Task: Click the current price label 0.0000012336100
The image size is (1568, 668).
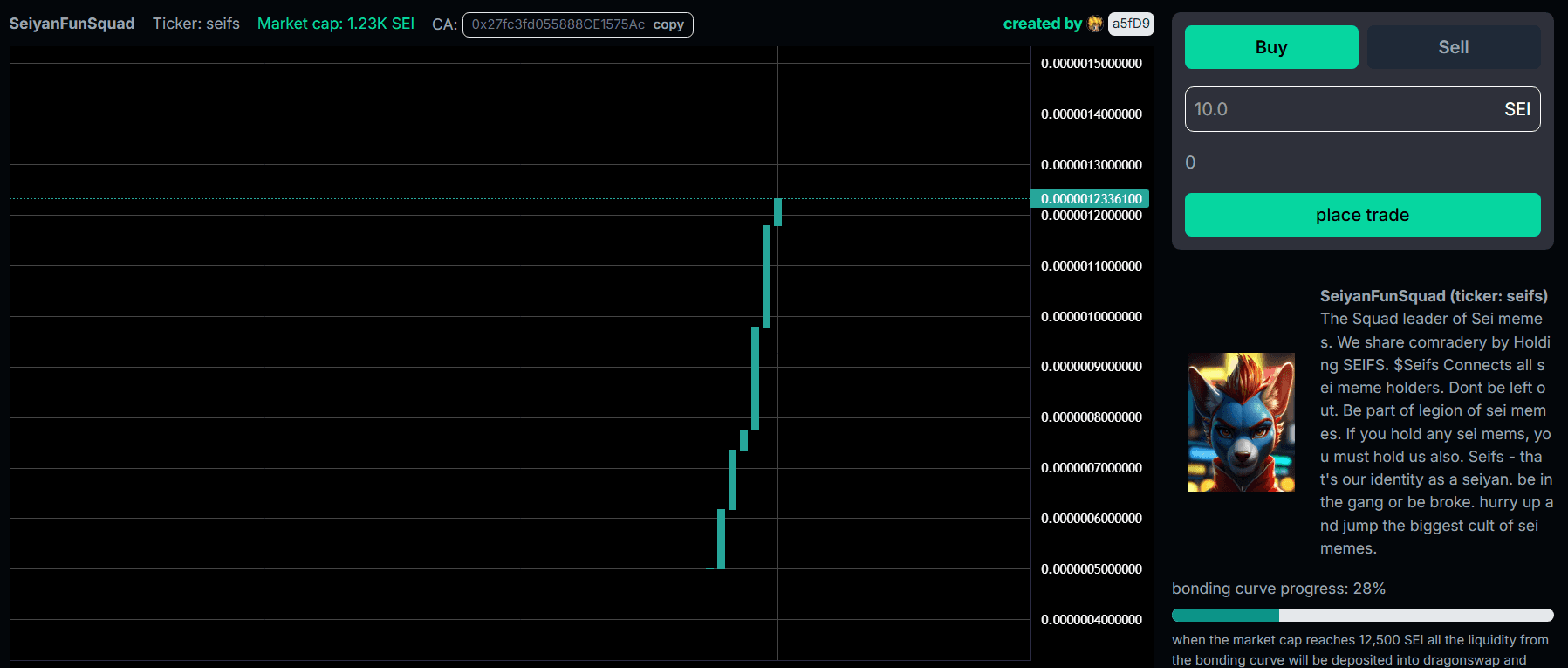Action: coord(1091,198)
